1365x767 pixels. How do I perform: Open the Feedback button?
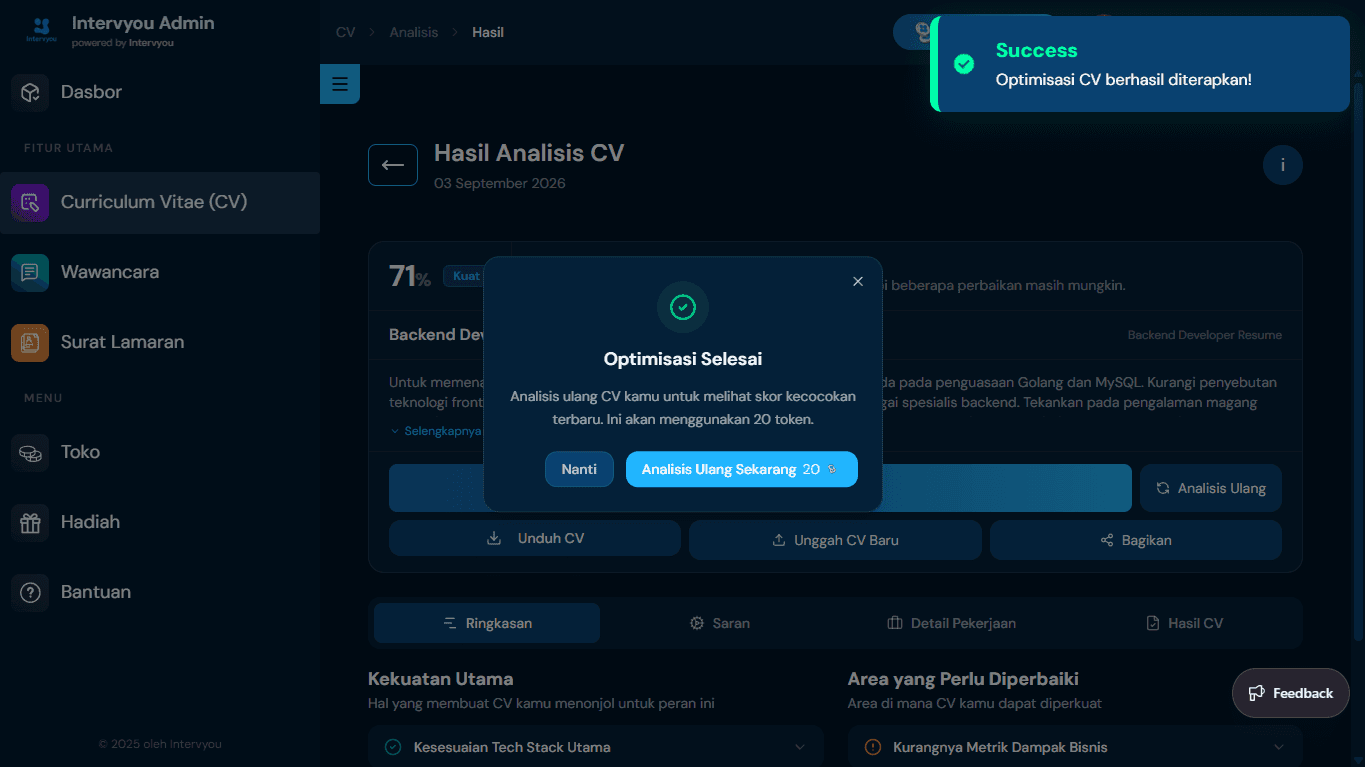[x=1291, y=693]
